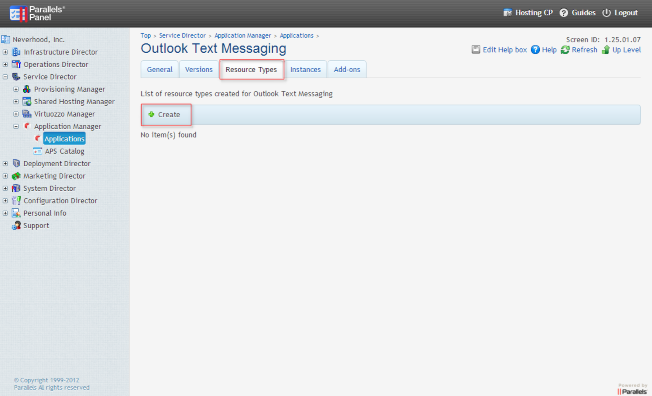Viewport: 652px width, 396px height.
Task: Open Application Manager breadcrumb link
Action: (x=242, y=36)
